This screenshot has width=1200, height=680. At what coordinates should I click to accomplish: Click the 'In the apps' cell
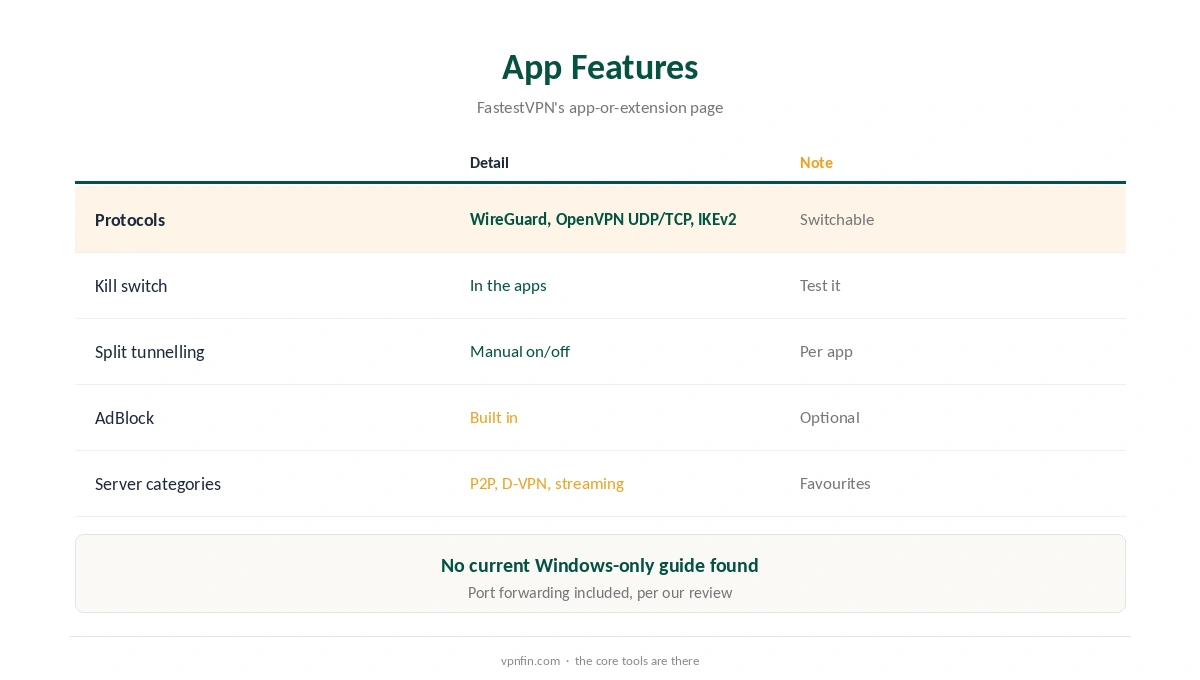508,285
